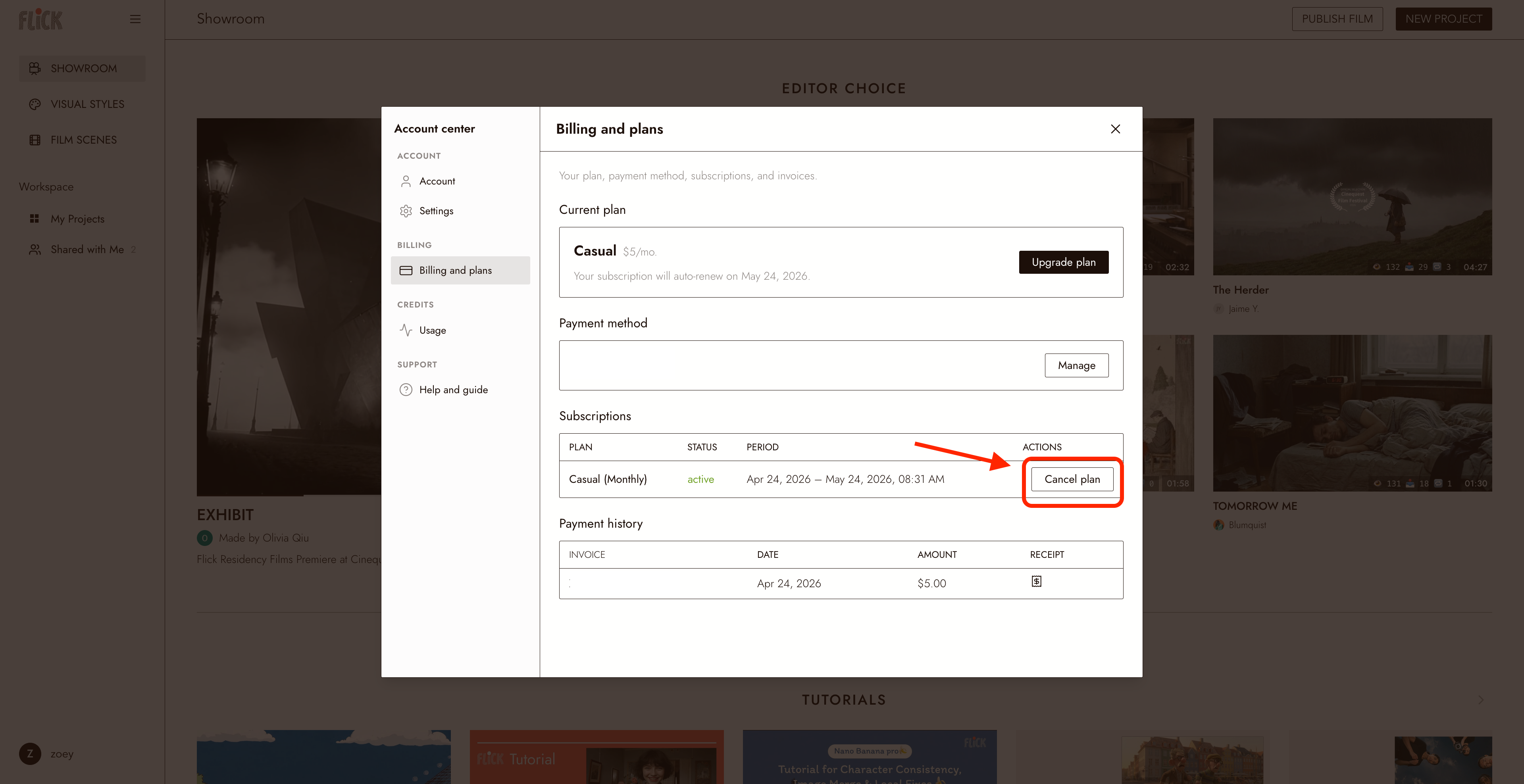Click the Visual Styles palette icon
The height and width of the screenshot is (784, 1524).
35,104
